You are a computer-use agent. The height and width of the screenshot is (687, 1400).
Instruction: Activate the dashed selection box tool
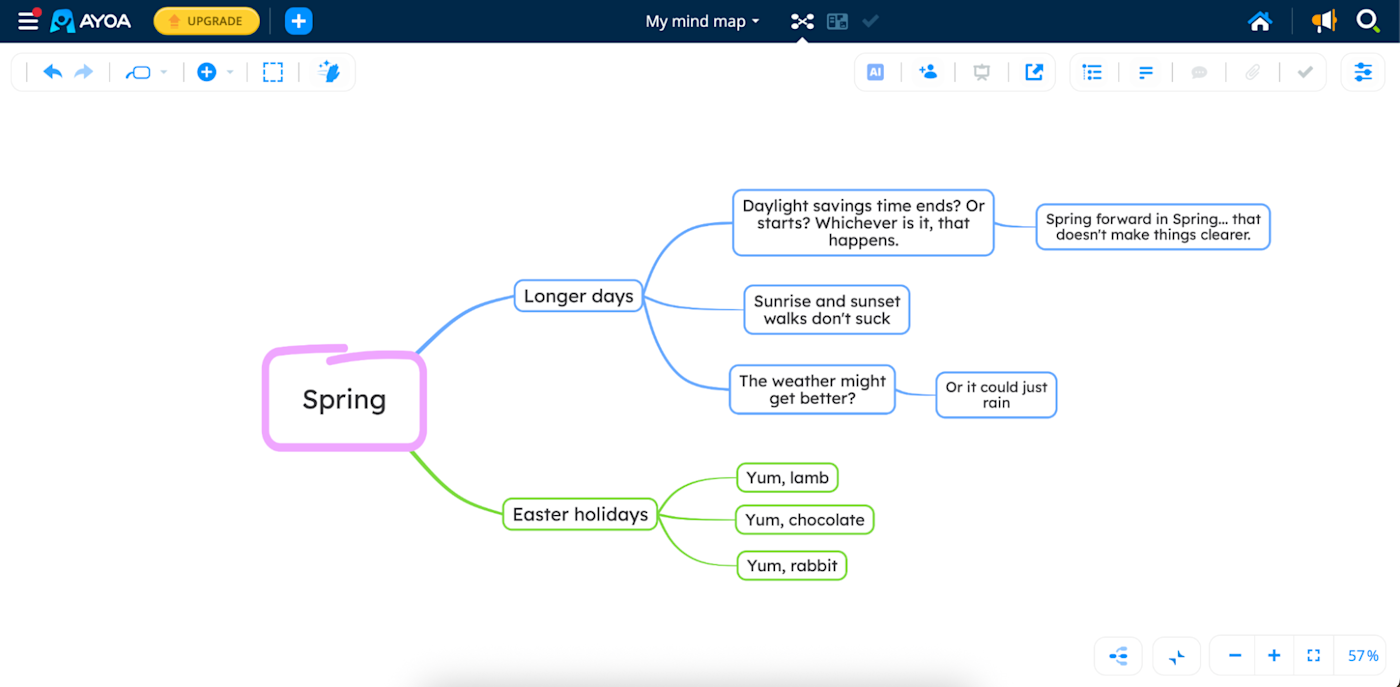point(272,72)
